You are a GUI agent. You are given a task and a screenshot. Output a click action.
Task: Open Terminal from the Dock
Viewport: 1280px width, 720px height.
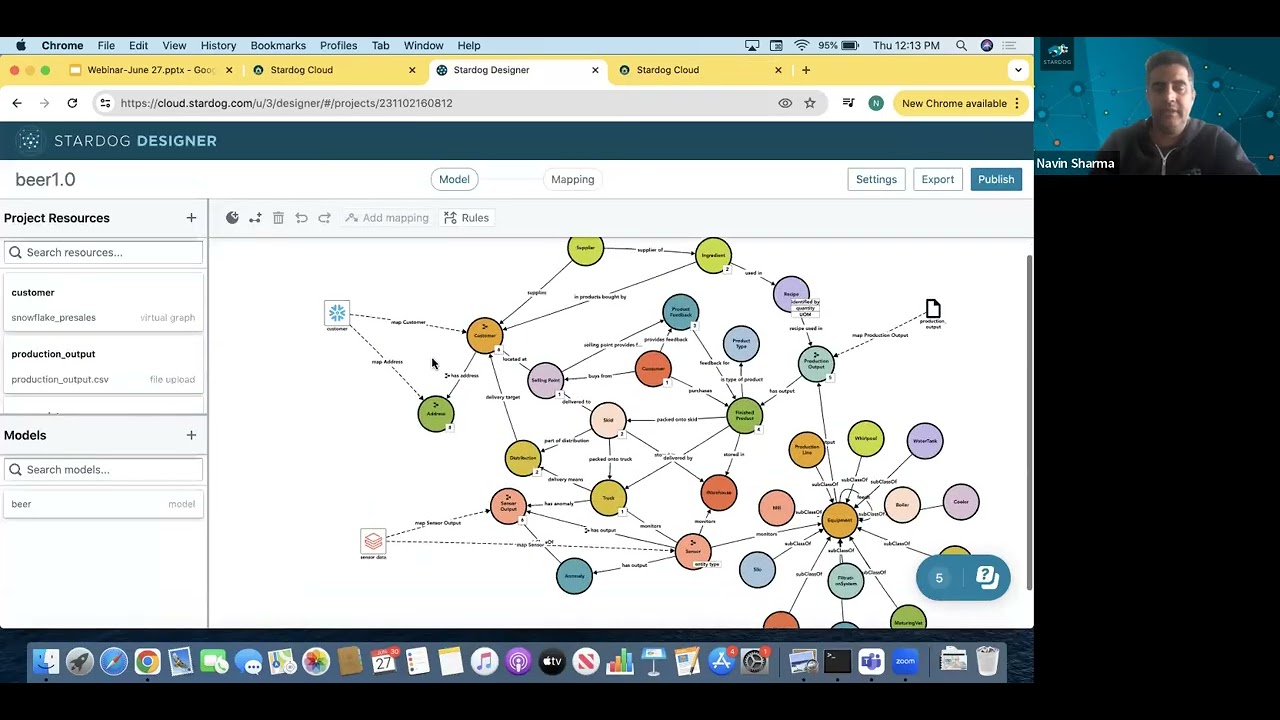838,661
